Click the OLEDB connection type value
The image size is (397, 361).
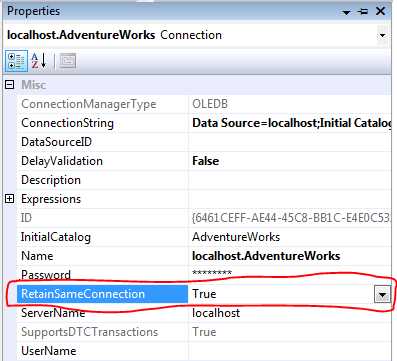[x=210, y=104]
